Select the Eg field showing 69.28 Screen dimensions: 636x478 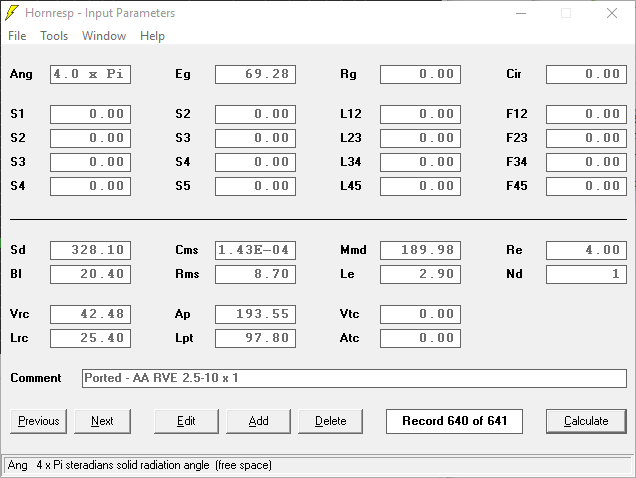[256, 74]
